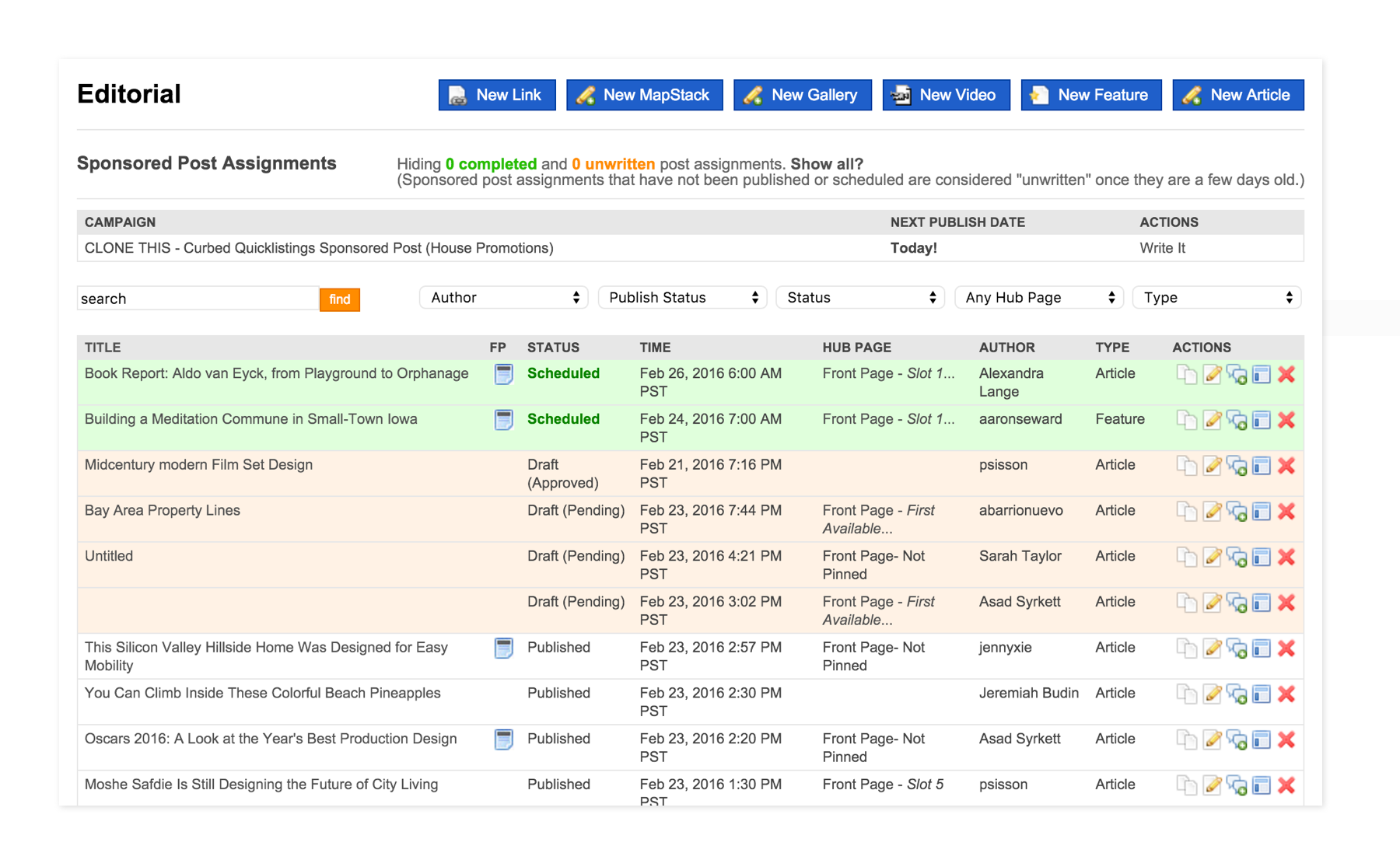This screenshot has height=860, width=1400.
Task: Click author name 'Alexandra Lange'
Action: (x=1010, y=383)
